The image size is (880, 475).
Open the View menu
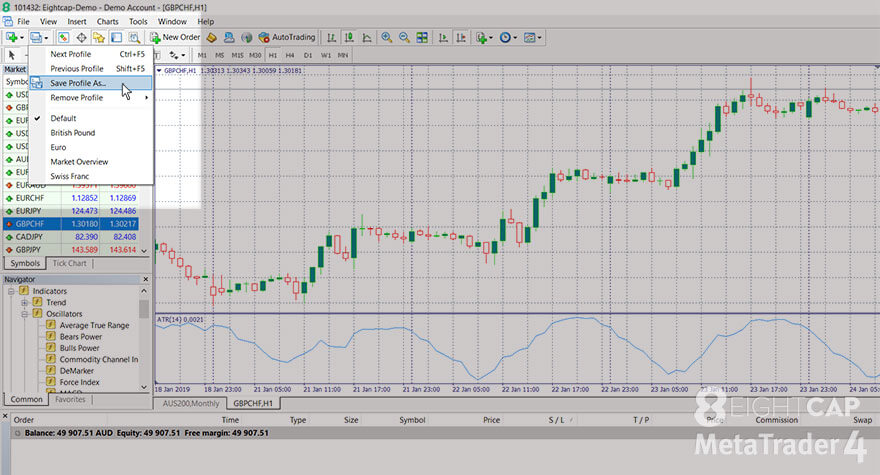(48, 21)
